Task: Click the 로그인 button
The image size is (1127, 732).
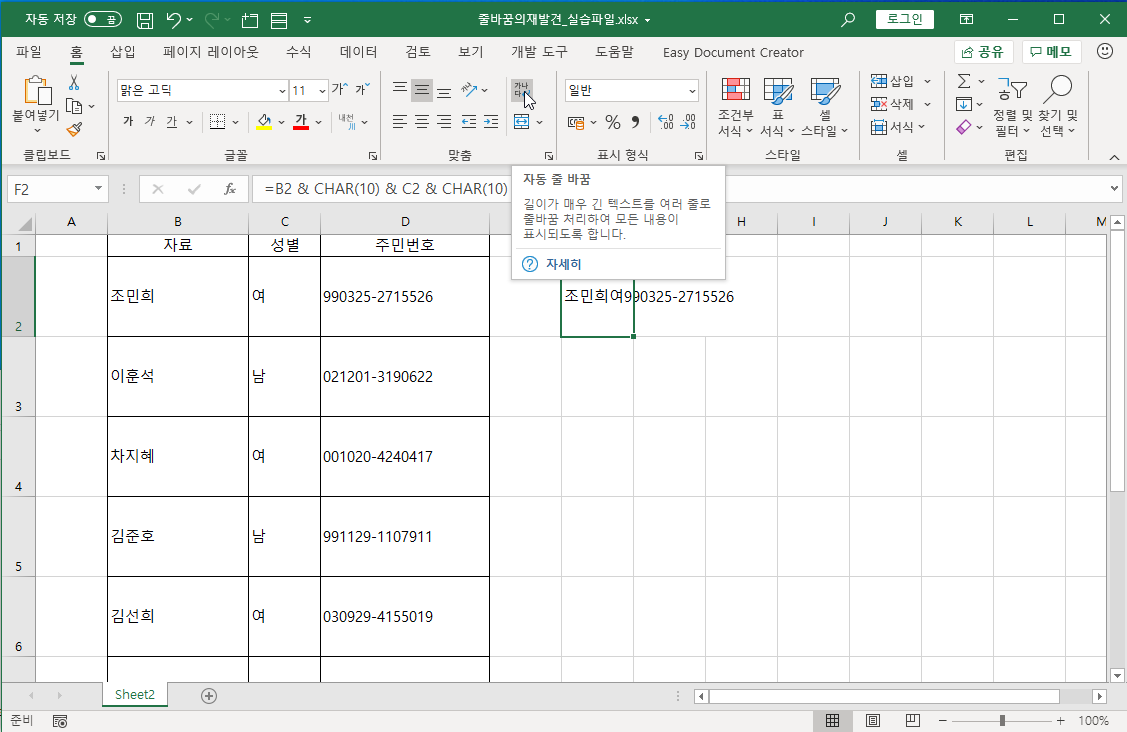Action: tap(905, 19)
